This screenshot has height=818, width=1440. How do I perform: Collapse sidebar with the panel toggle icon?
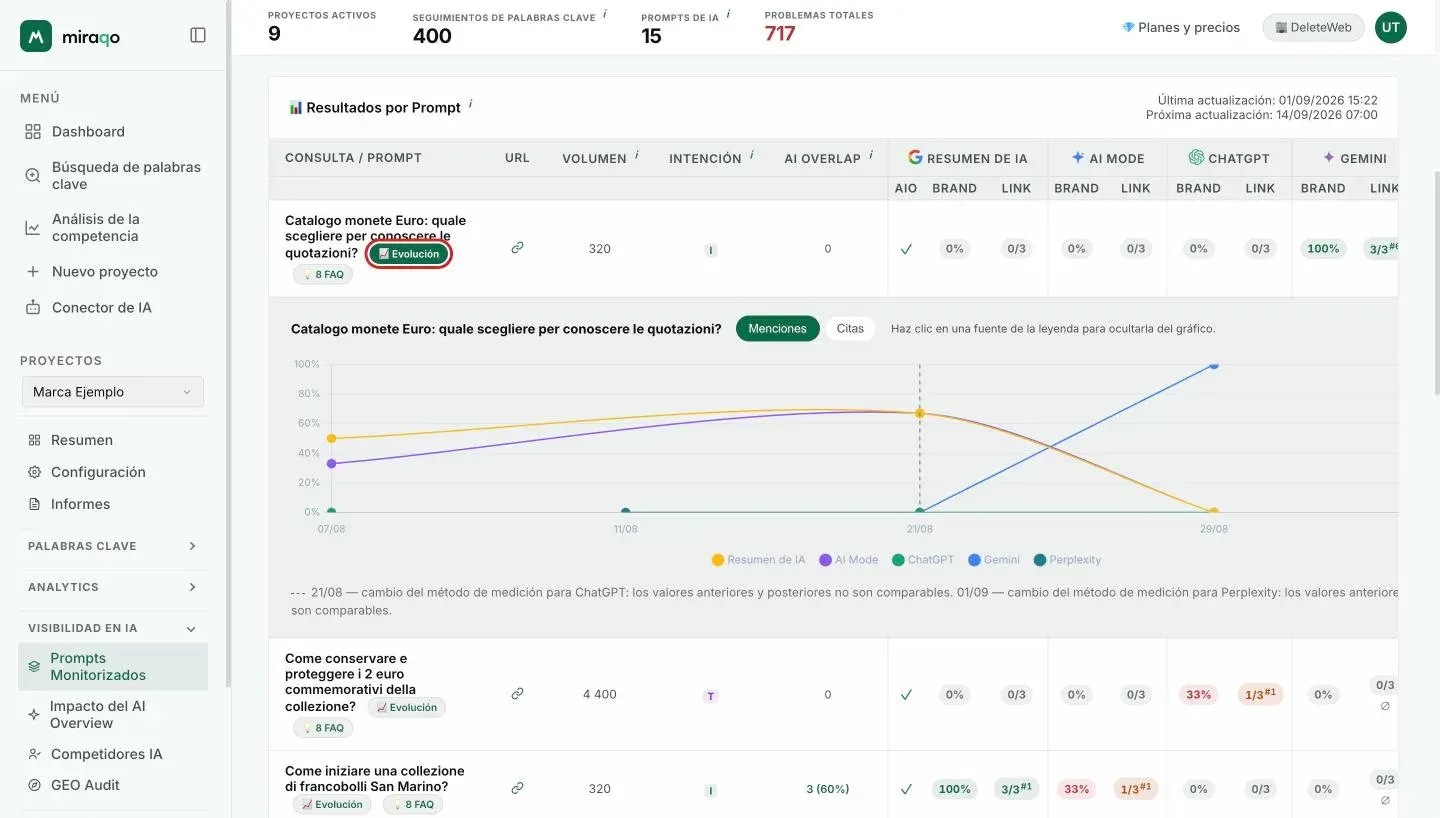198,35
